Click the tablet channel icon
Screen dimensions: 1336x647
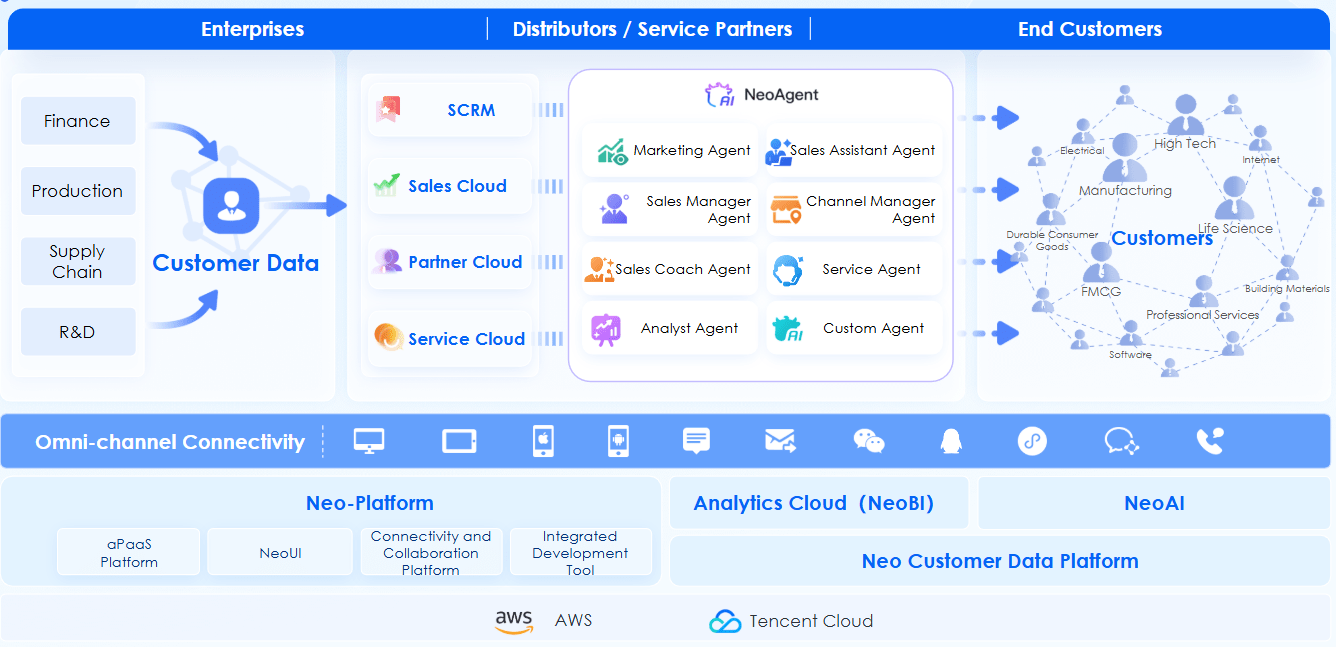point(459,441)
